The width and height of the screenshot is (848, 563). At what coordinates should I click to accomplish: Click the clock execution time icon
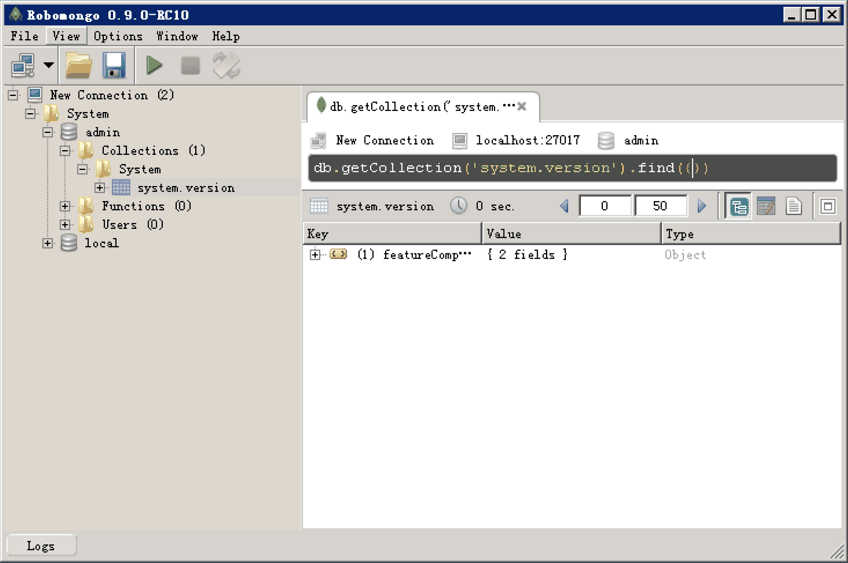tap(459, 206)
